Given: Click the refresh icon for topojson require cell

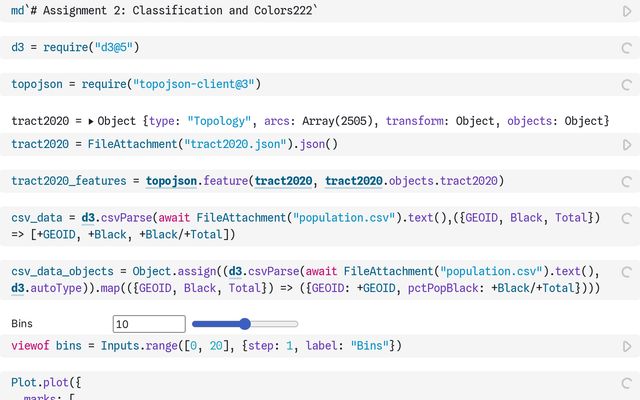Looking at the screenshot, I should pos(627,84).
